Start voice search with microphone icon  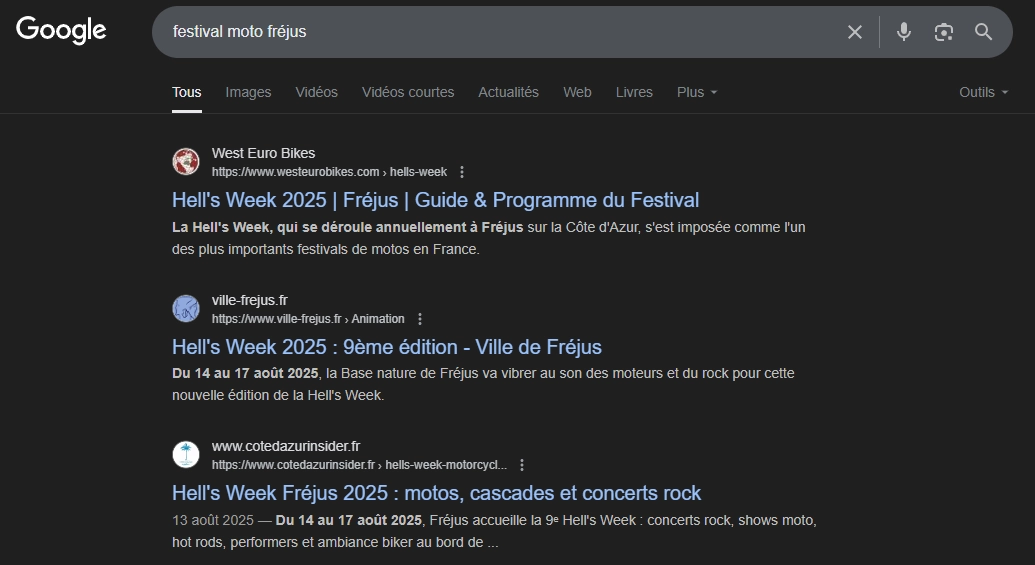(904, 32)
